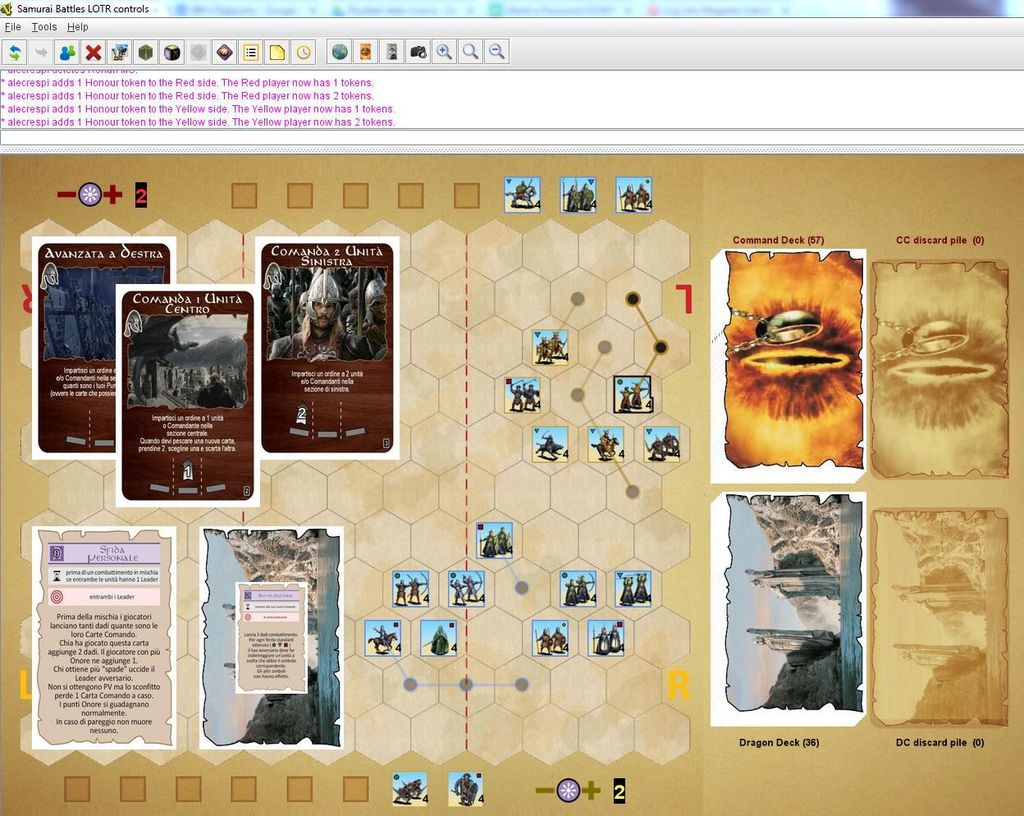Select the Avanzata a Destra card
1024x816 pixels.
(x=75, y=346)
